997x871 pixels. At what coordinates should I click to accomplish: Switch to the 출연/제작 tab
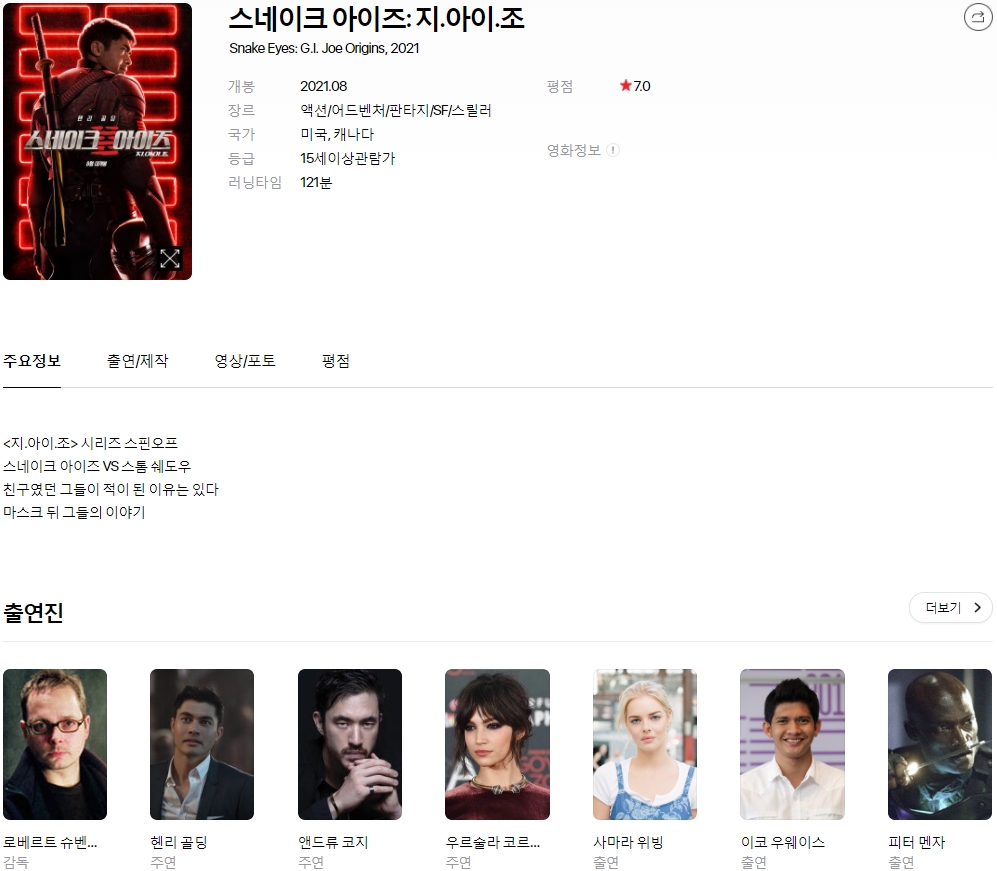[x=138, y=361]
